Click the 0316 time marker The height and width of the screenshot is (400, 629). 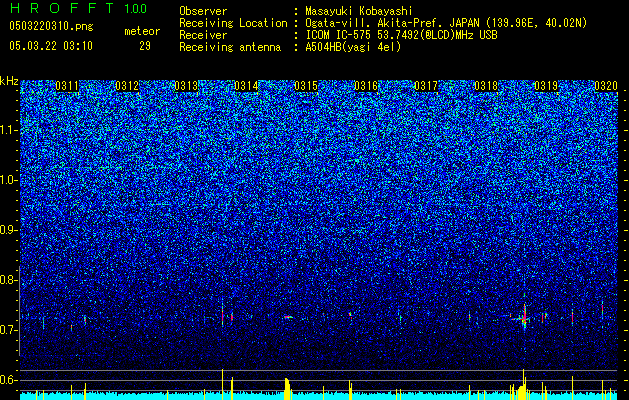point(366,86)
